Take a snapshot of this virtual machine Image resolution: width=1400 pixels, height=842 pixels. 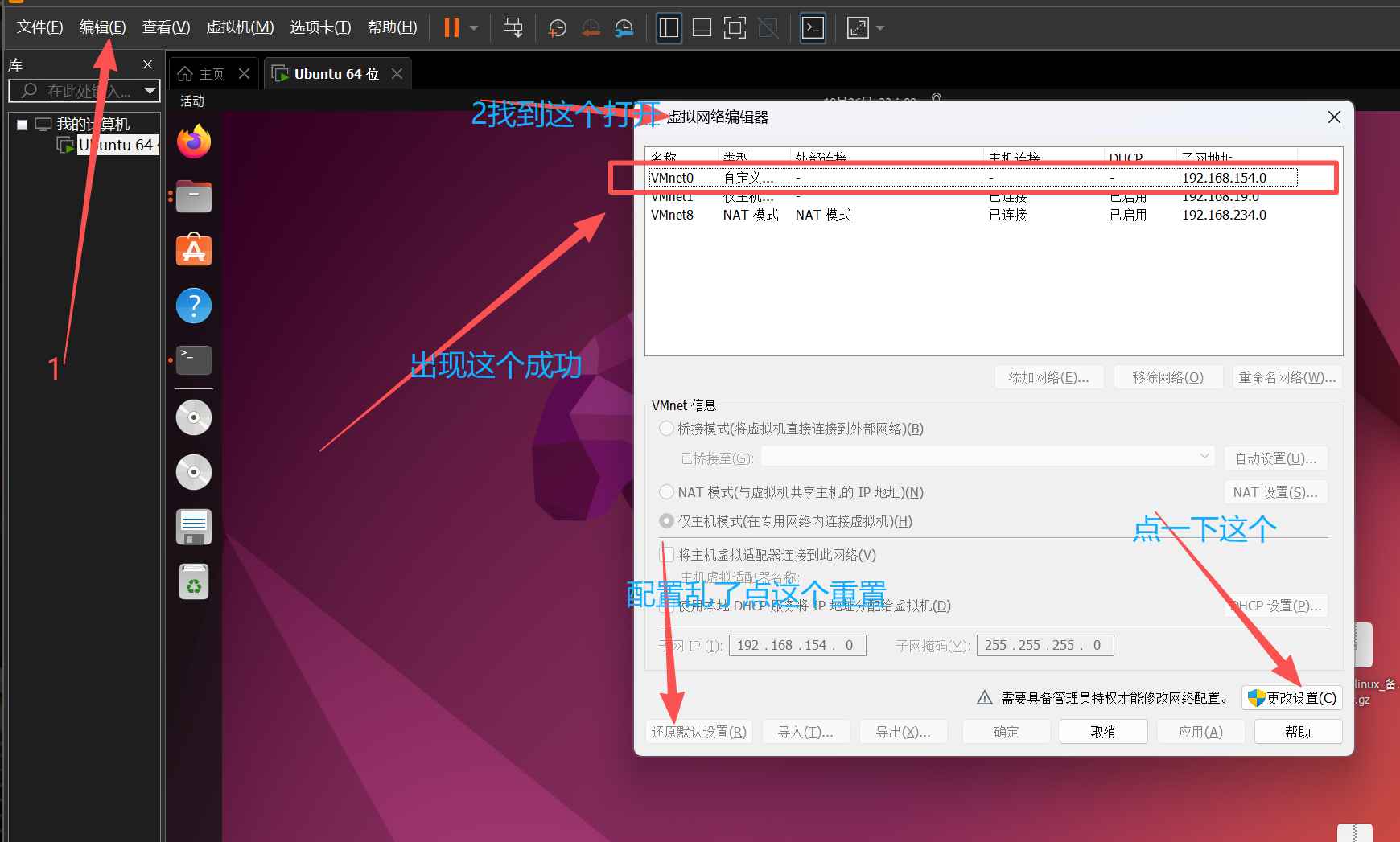[x=557, y=28]
